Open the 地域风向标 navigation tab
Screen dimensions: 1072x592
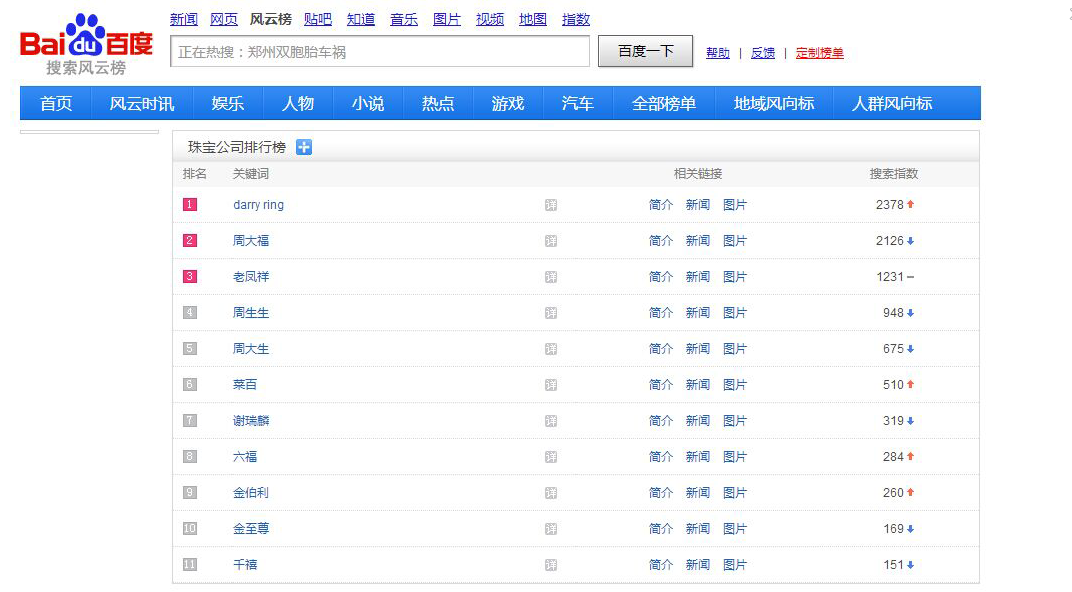click(x=774, y=103)
